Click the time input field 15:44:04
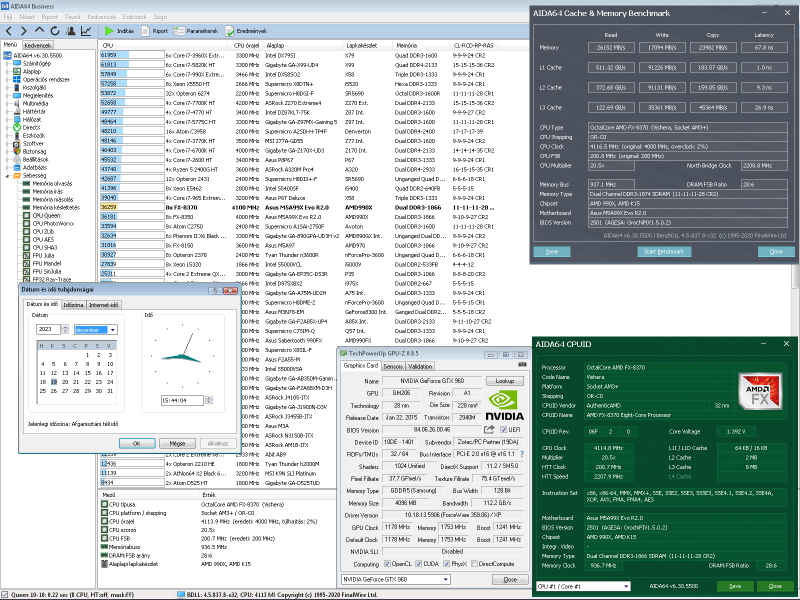The width and height of the screenshot is (800, 600). point(182,401)
